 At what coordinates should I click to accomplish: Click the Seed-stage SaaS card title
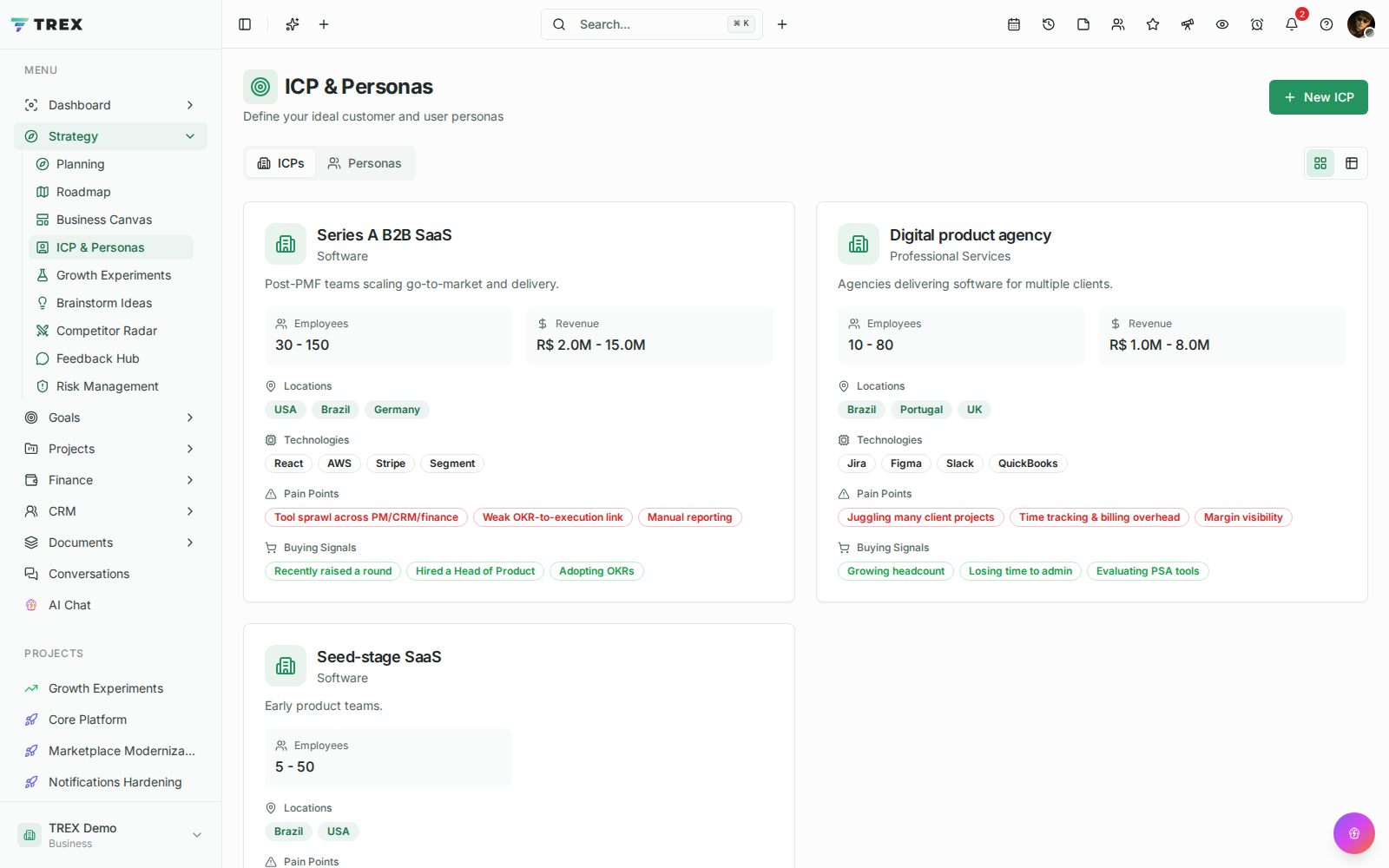pos(379,657)
